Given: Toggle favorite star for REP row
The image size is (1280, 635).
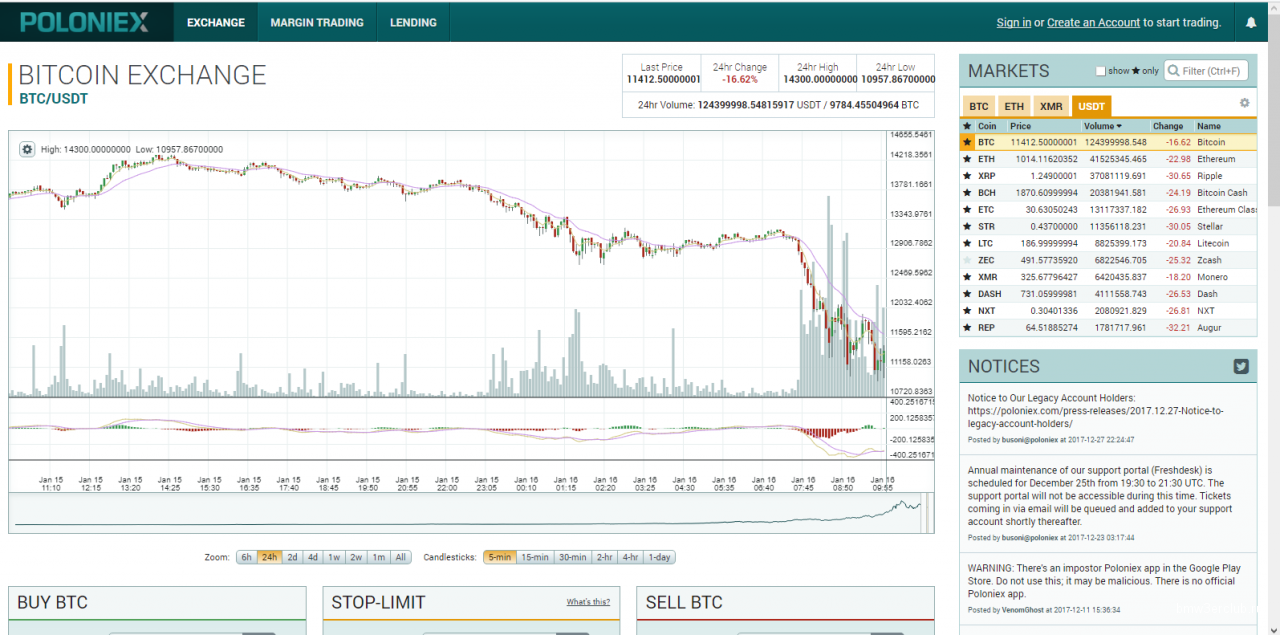Looking at the screenshot, I should 966,328.
